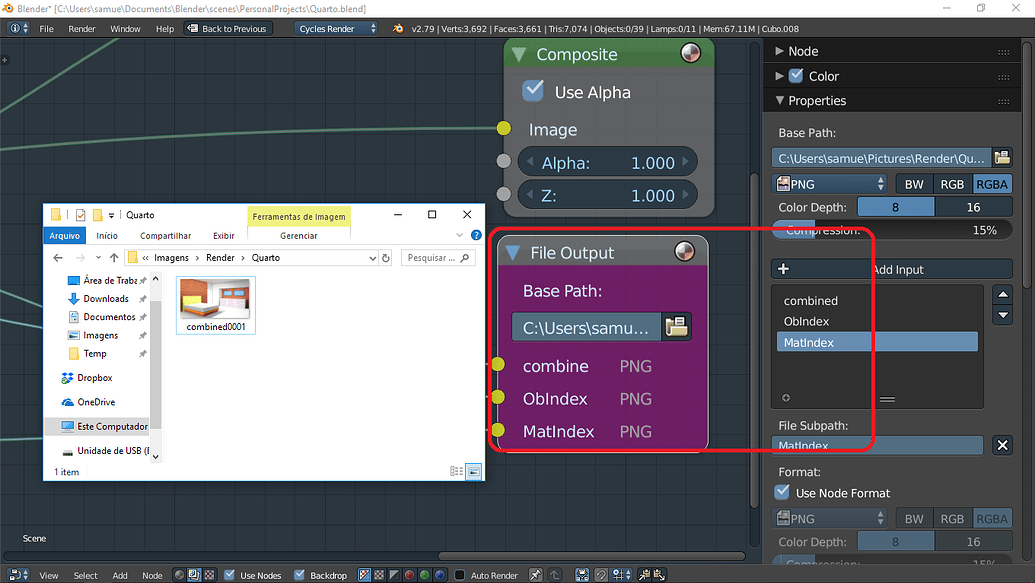Toggle Use Node Format checkbox
This screenshot has width=1035, height=583.
[x=782, y=492]
